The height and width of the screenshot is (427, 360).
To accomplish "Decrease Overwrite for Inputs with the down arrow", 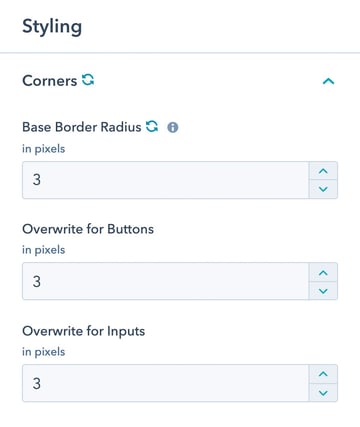I will (323, 393).
